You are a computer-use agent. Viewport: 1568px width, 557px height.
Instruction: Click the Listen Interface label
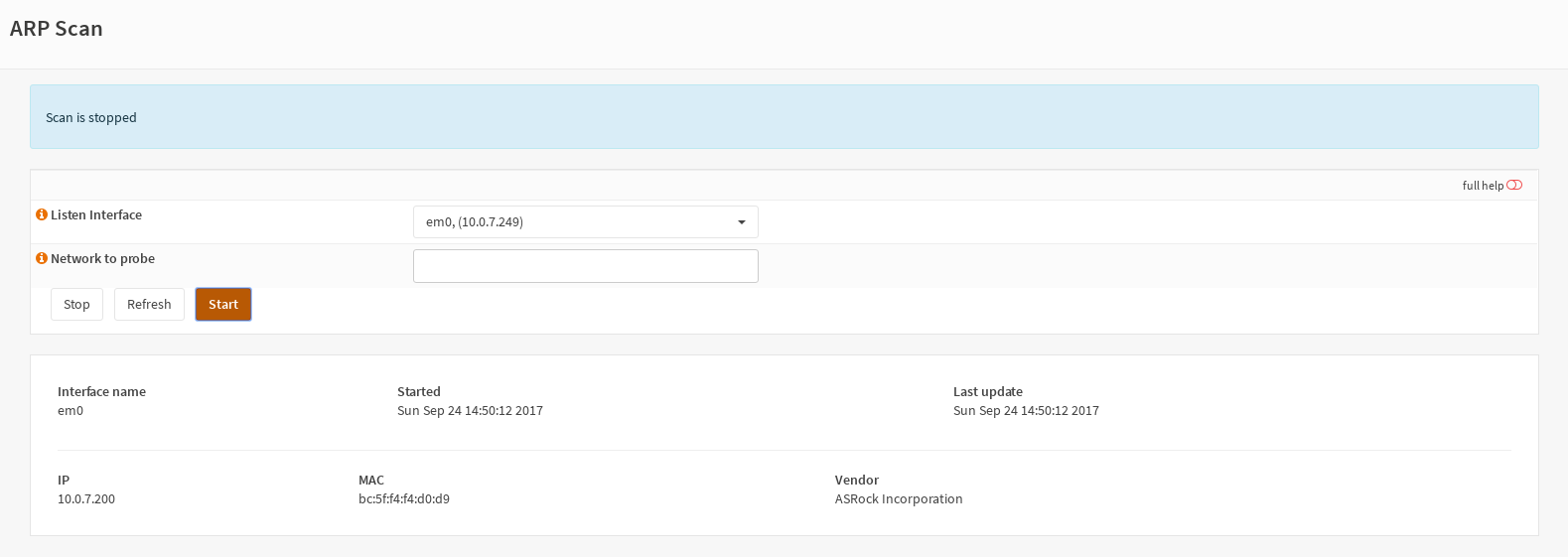(96, 214)
